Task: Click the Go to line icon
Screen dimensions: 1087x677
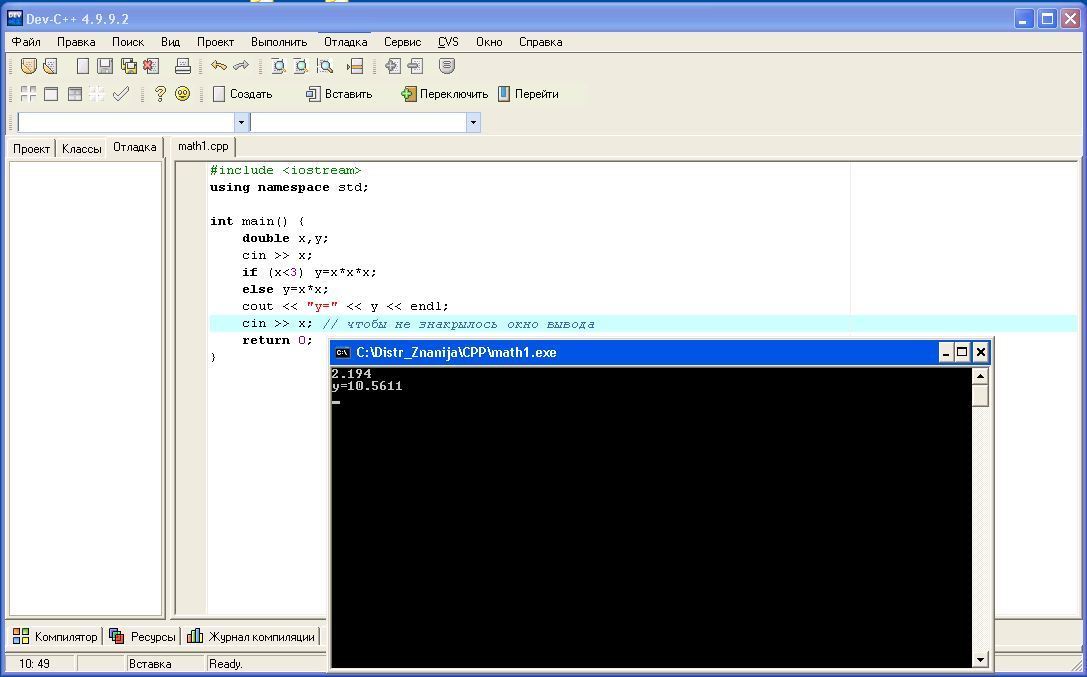Action: 355,66
